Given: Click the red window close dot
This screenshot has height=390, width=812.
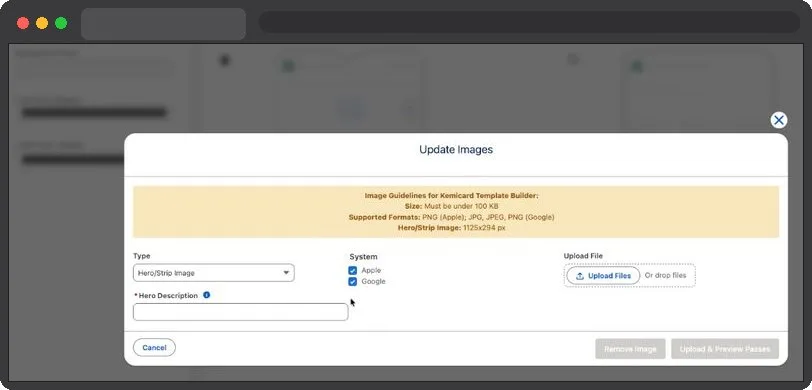Looking at the screenshot, I should click(x=23, y=23).
